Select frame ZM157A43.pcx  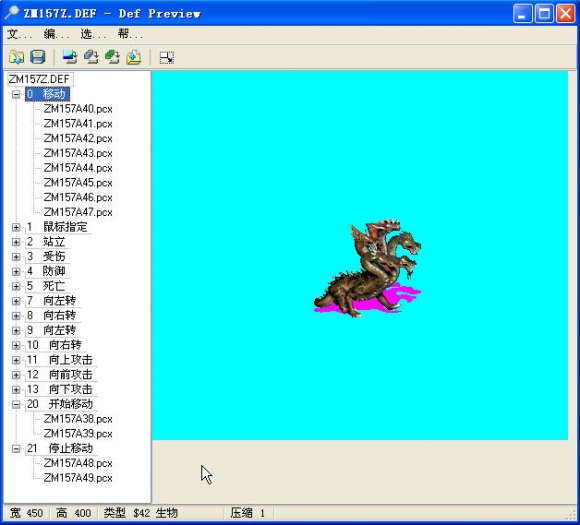[78, 153]
